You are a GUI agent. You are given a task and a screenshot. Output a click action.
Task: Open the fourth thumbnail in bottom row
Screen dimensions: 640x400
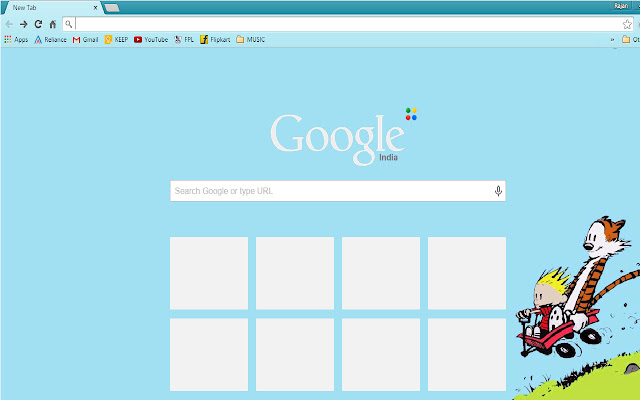[x=467, y=355]
